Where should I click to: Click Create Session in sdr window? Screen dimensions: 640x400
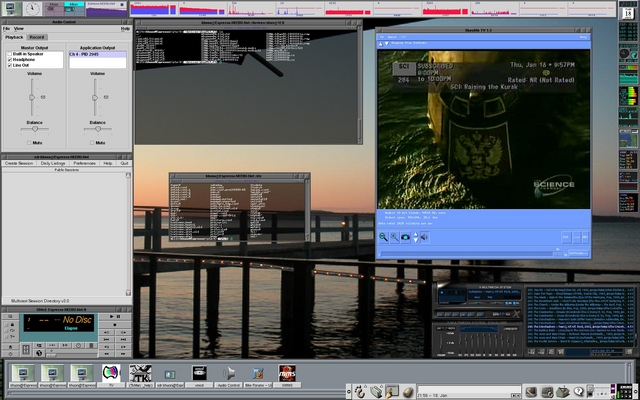click(19, 163)
